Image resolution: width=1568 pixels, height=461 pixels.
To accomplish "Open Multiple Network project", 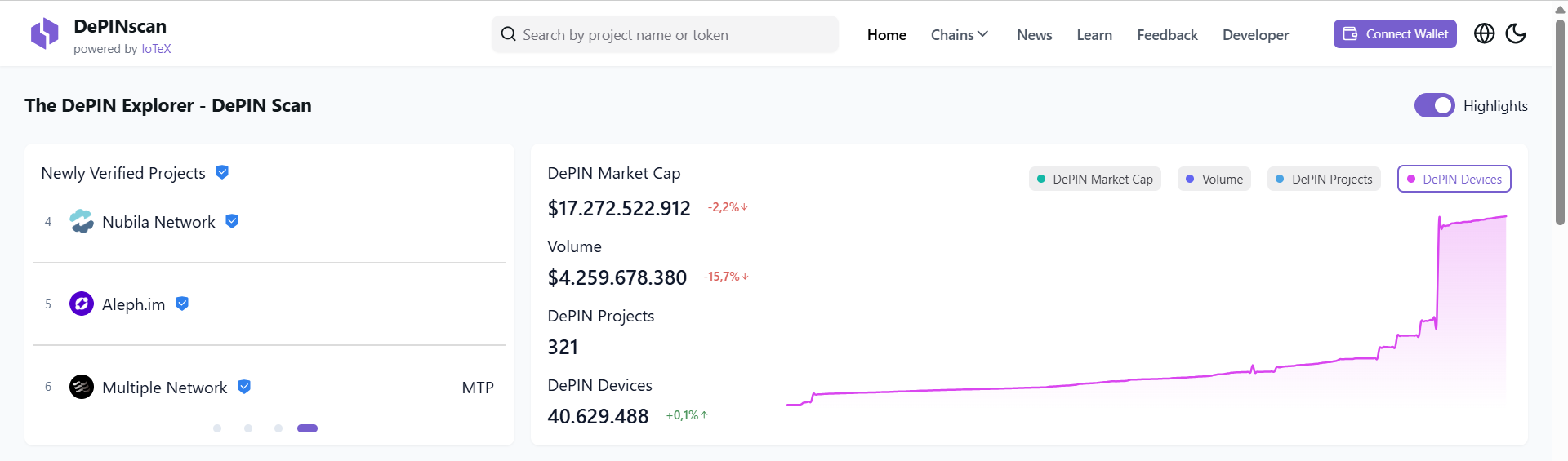I will (164, 388).
